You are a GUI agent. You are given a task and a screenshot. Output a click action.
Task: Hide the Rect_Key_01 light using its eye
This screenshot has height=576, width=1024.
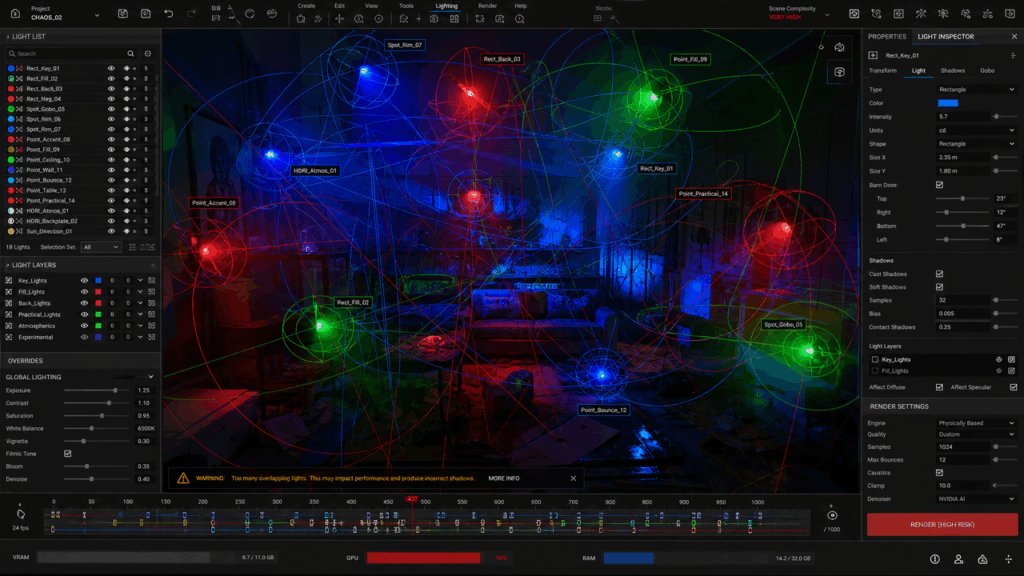(111, 68)
